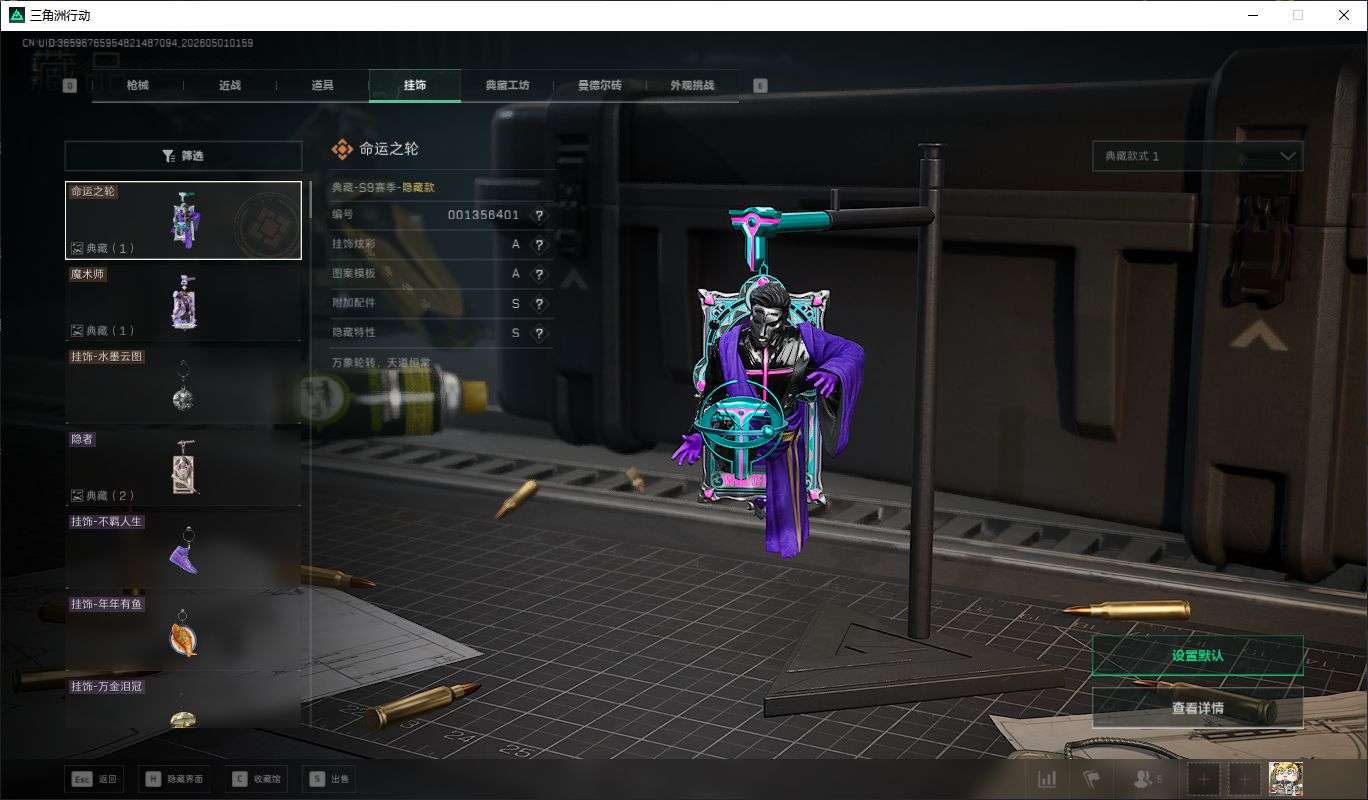Switch to the 近战 tab

[x=230, y=86]
